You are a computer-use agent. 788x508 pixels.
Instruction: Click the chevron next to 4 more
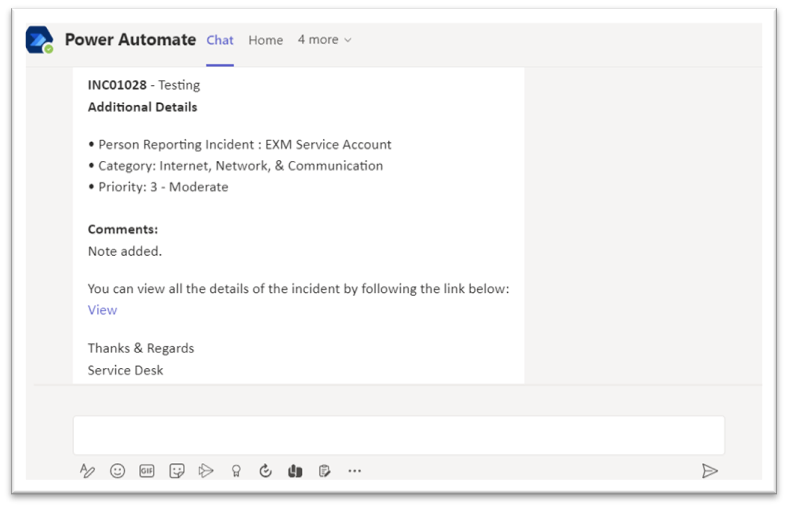click(x=348, y=40)
